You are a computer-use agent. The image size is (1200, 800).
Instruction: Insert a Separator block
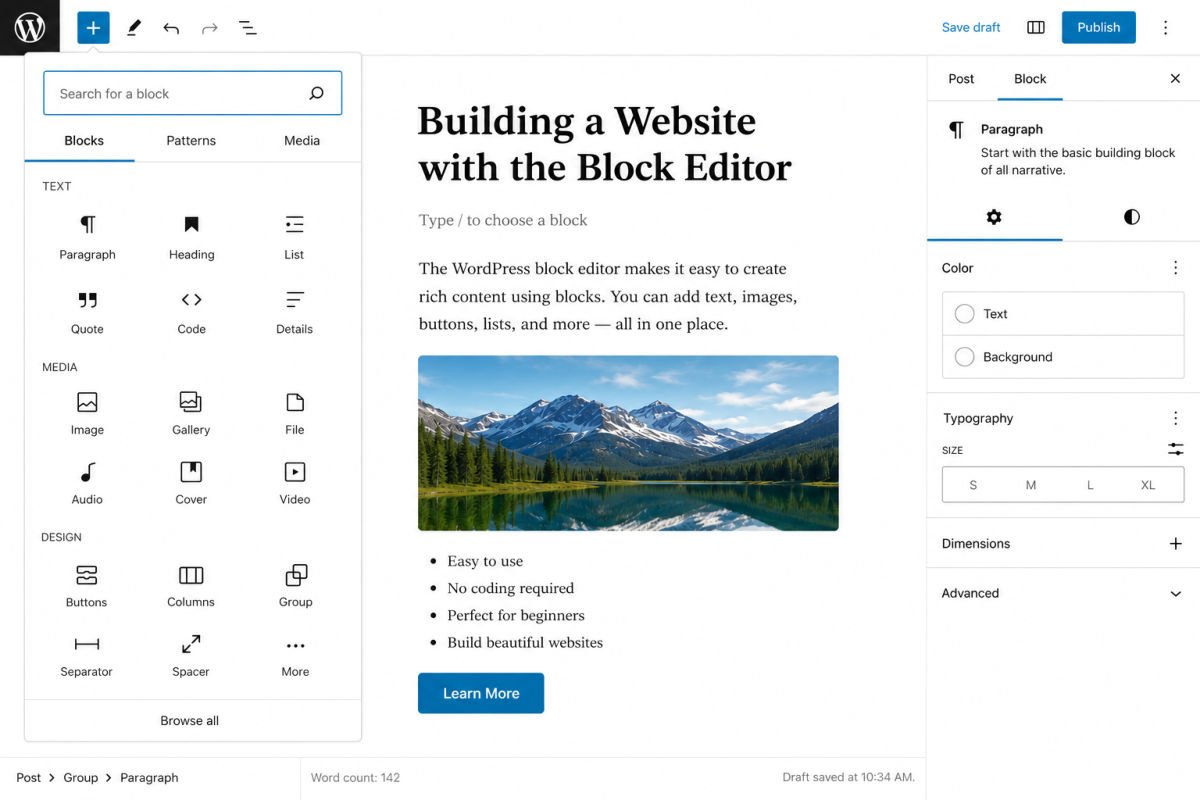tap(87, 655)
